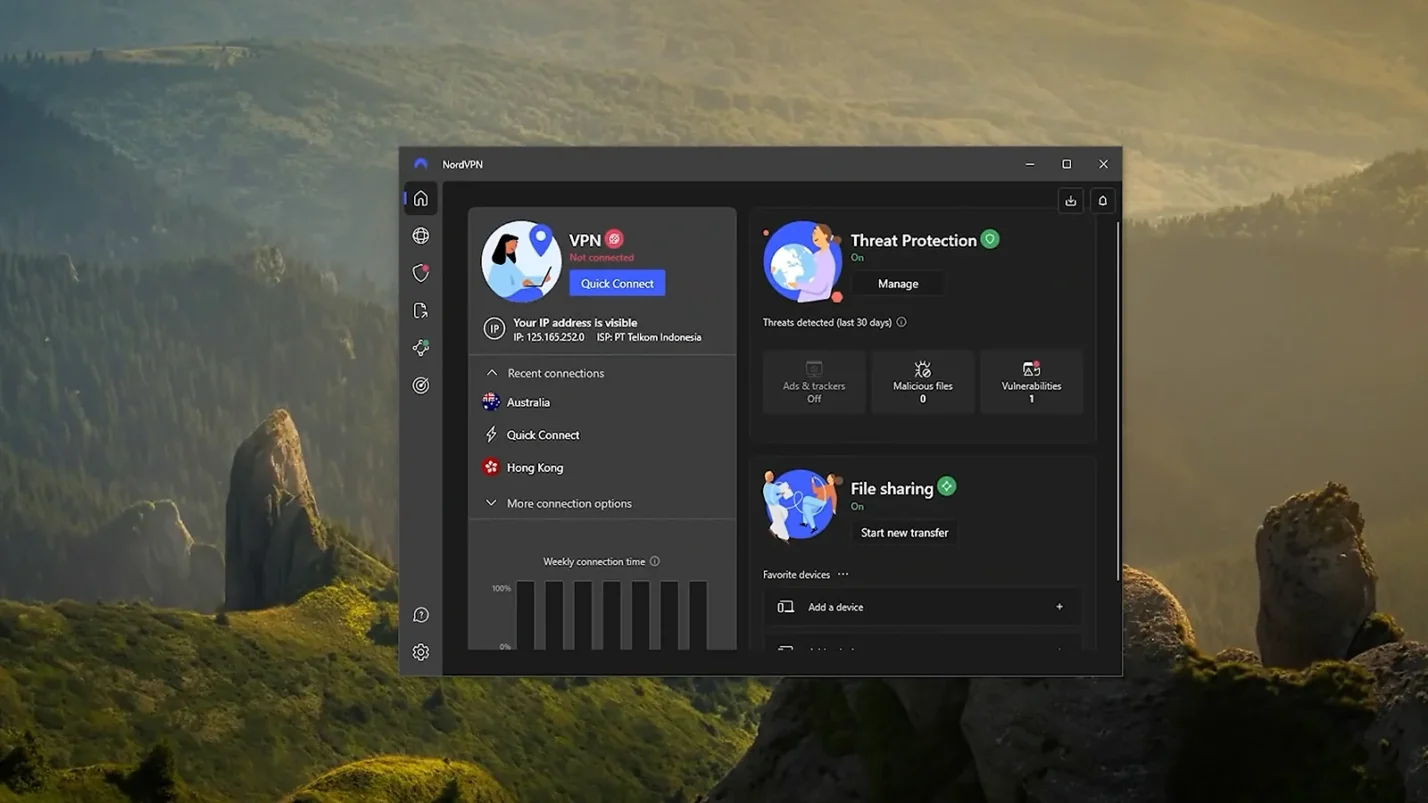Show the Weekly connection time info icon
The height and width of the screenshot is (803, 1428).
click(x=655, y=561)
